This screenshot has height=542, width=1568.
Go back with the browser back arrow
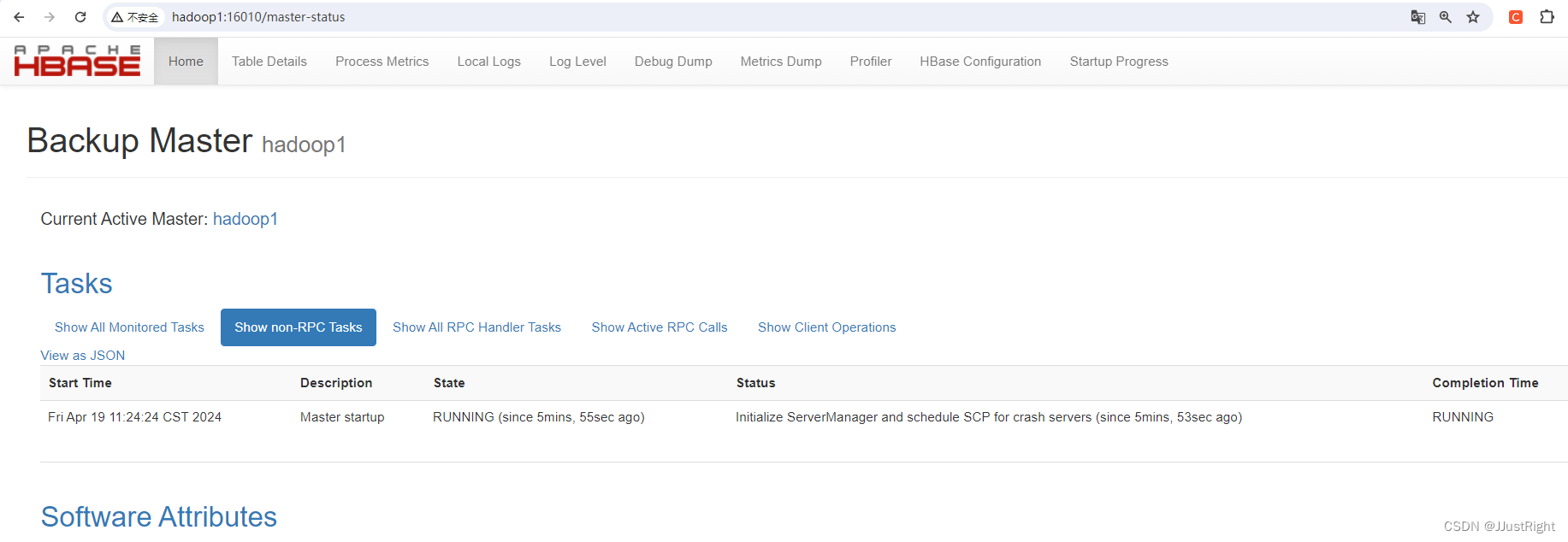19,17
